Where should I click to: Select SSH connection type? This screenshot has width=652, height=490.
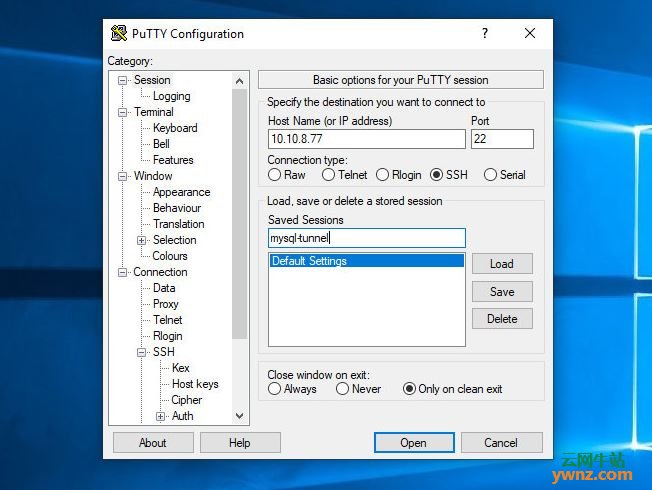click(x=436, y=175)
